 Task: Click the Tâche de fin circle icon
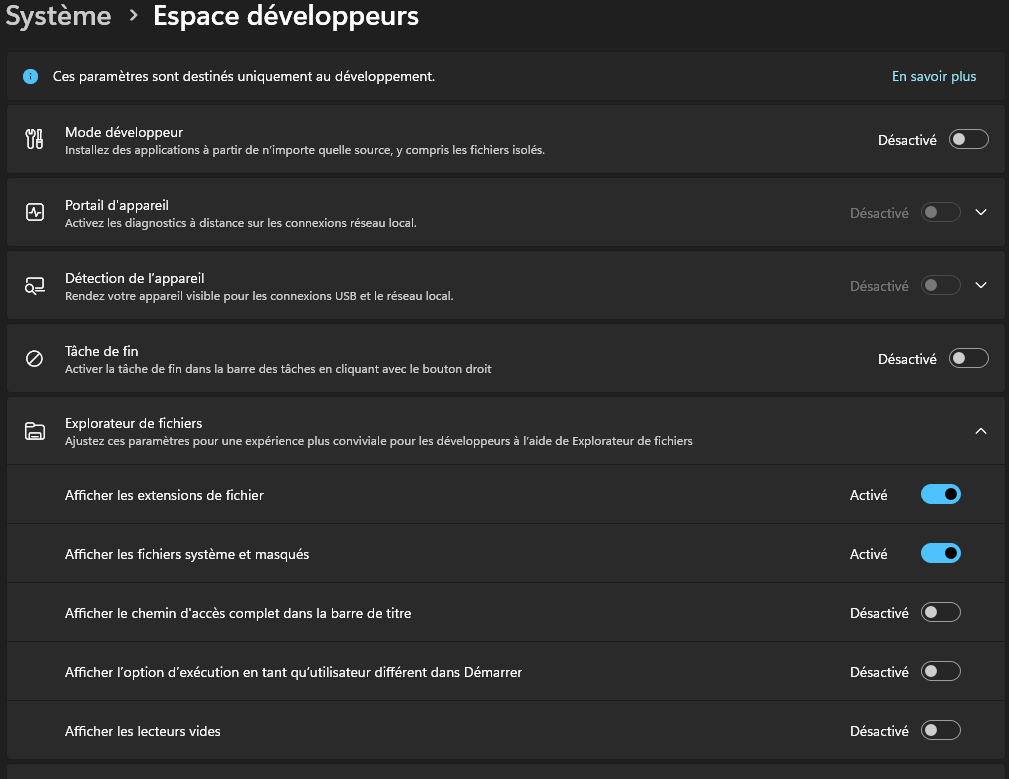[x=34, y=358]
